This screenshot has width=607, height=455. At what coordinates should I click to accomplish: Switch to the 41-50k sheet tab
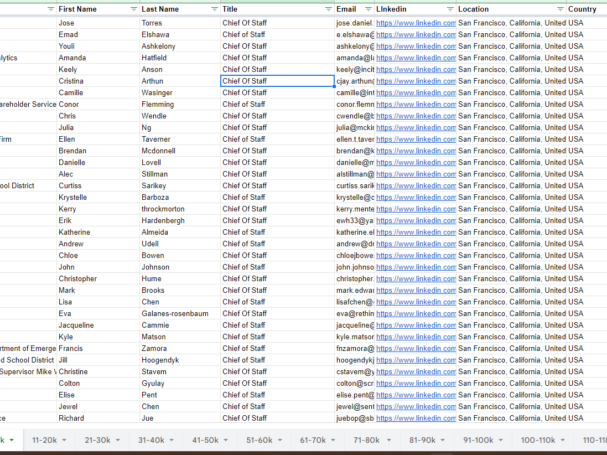coord(205,440)
